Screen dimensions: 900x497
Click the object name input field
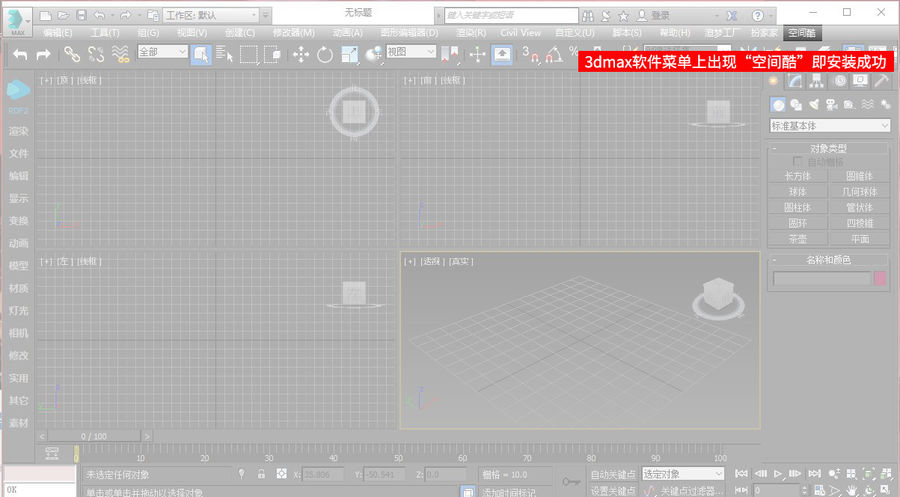[822, 279]
